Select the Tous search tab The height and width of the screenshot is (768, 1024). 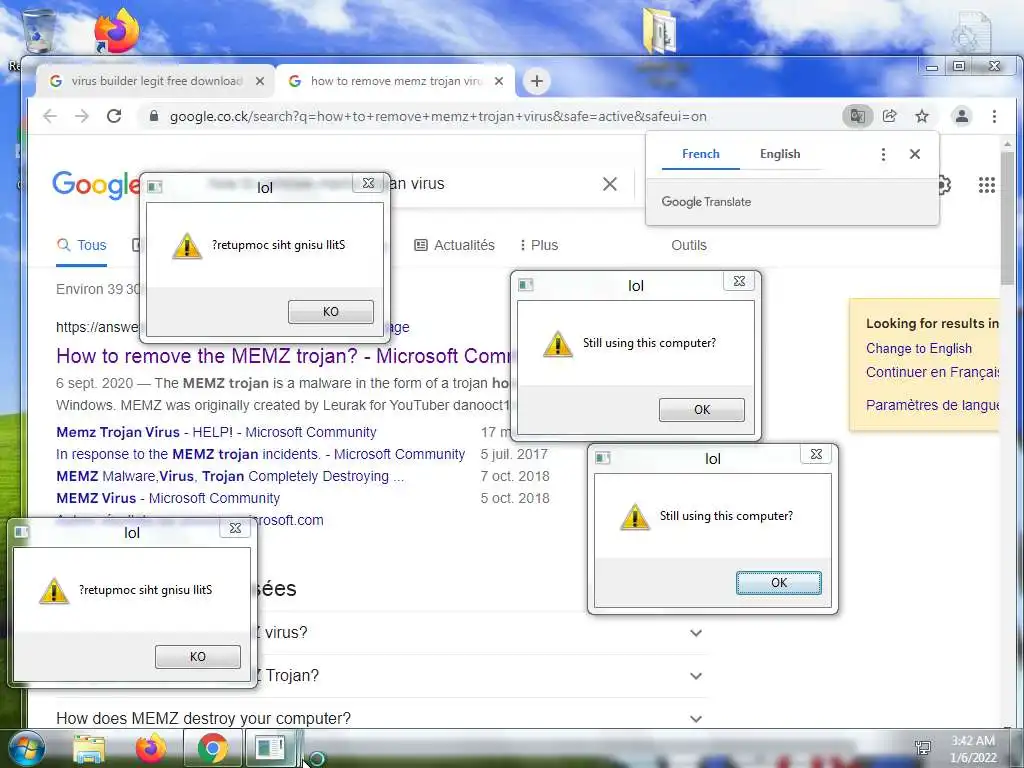tap(82, 246)
